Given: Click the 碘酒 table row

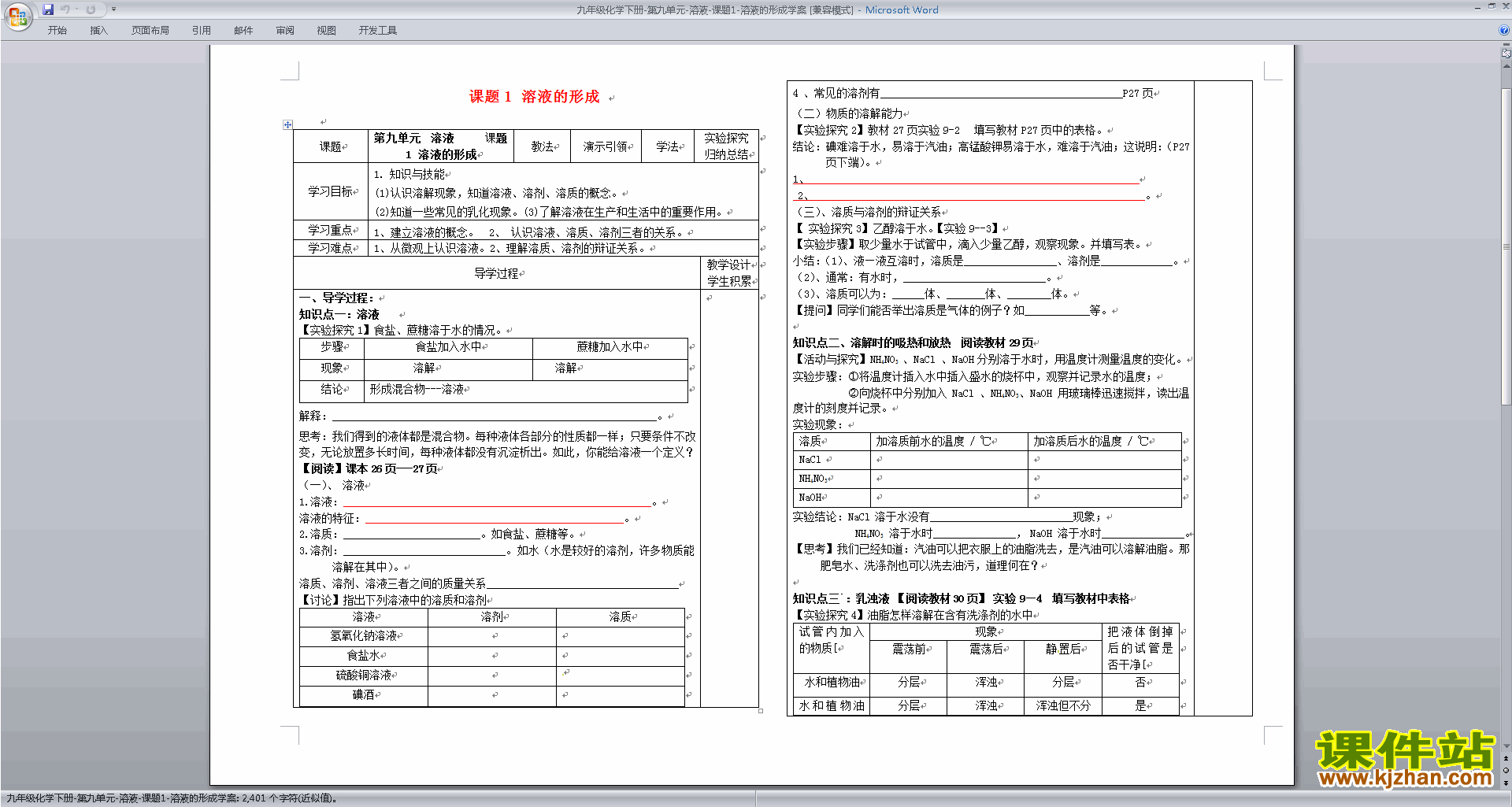Looking at the screenshot, I should pos(492,695).
